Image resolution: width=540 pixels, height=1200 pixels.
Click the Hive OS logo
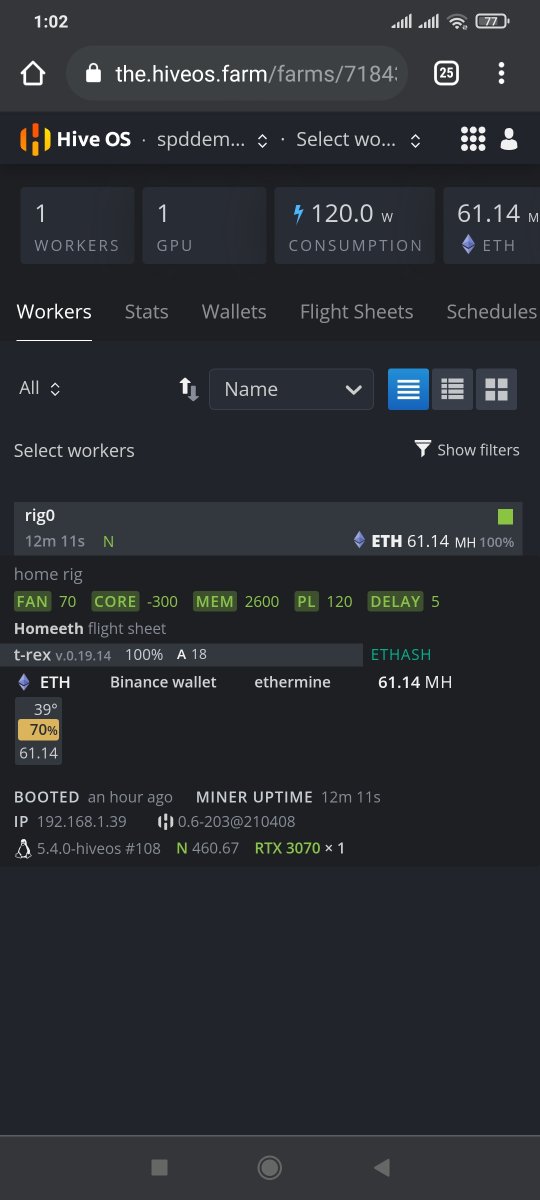coord(75,139)
